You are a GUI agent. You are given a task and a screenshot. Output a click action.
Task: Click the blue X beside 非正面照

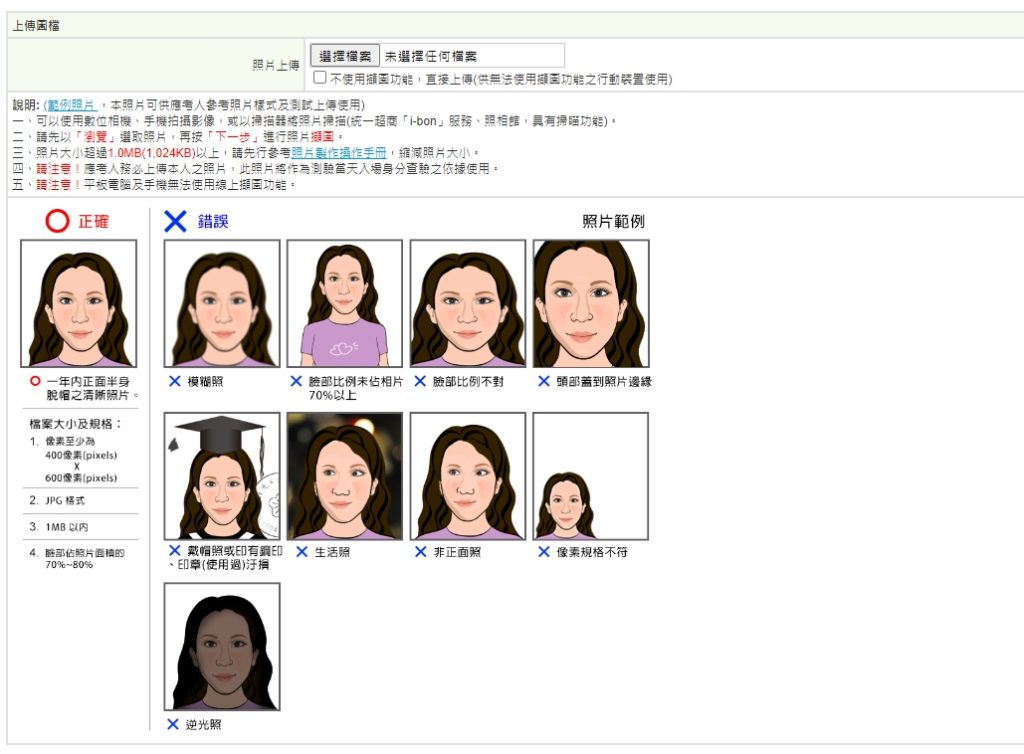click(420, 551)
